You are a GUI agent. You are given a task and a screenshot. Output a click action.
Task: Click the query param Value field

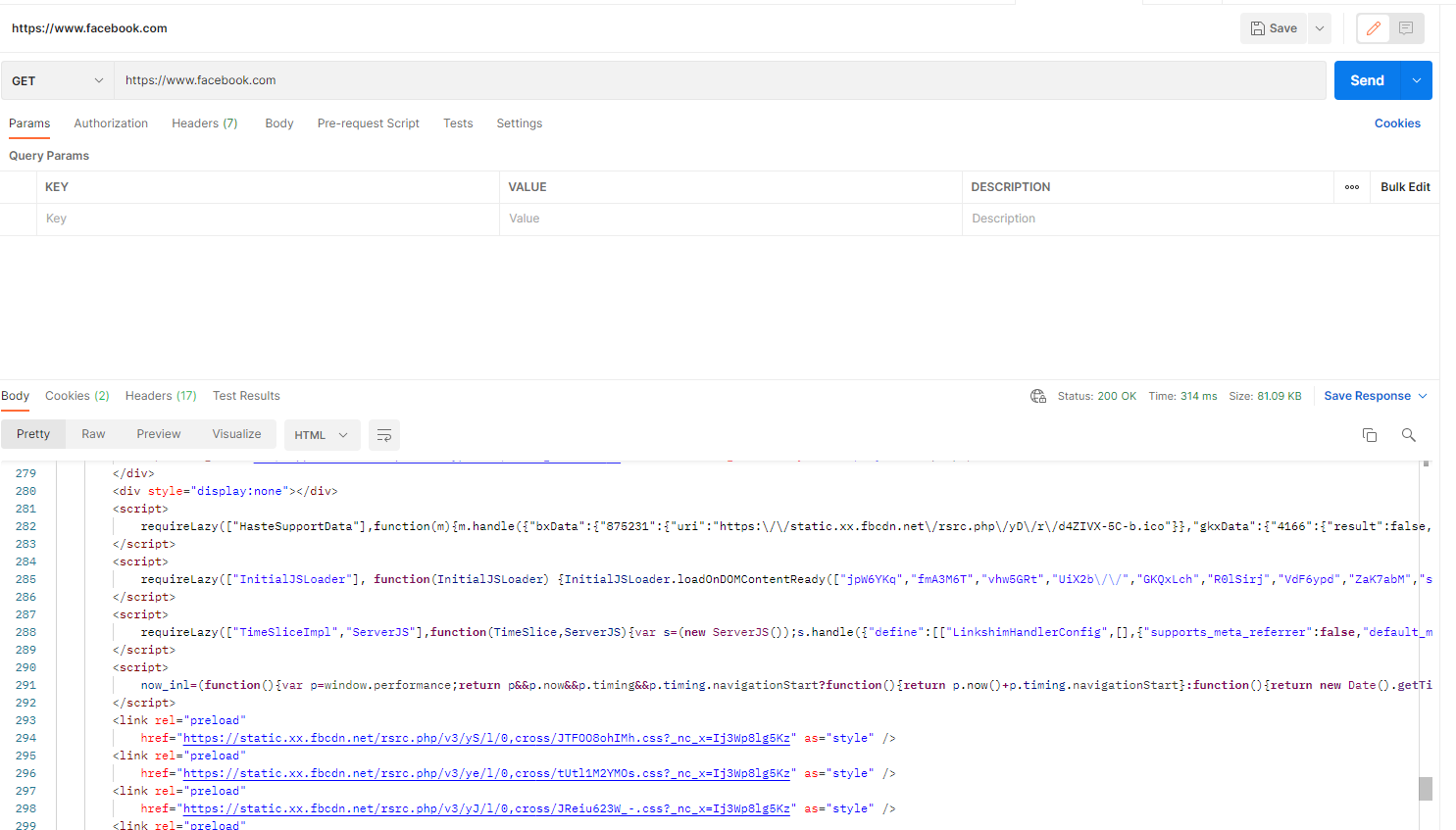pos(730,219)
